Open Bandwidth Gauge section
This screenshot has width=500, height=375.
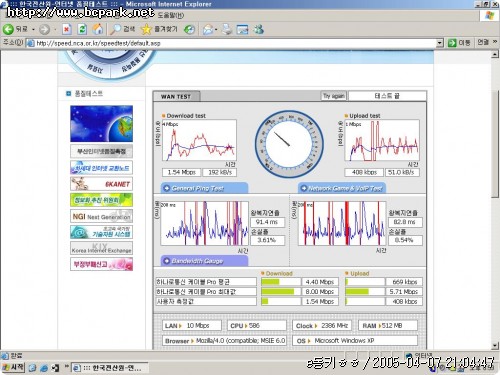pyautogui.click(x=204, y=261)
